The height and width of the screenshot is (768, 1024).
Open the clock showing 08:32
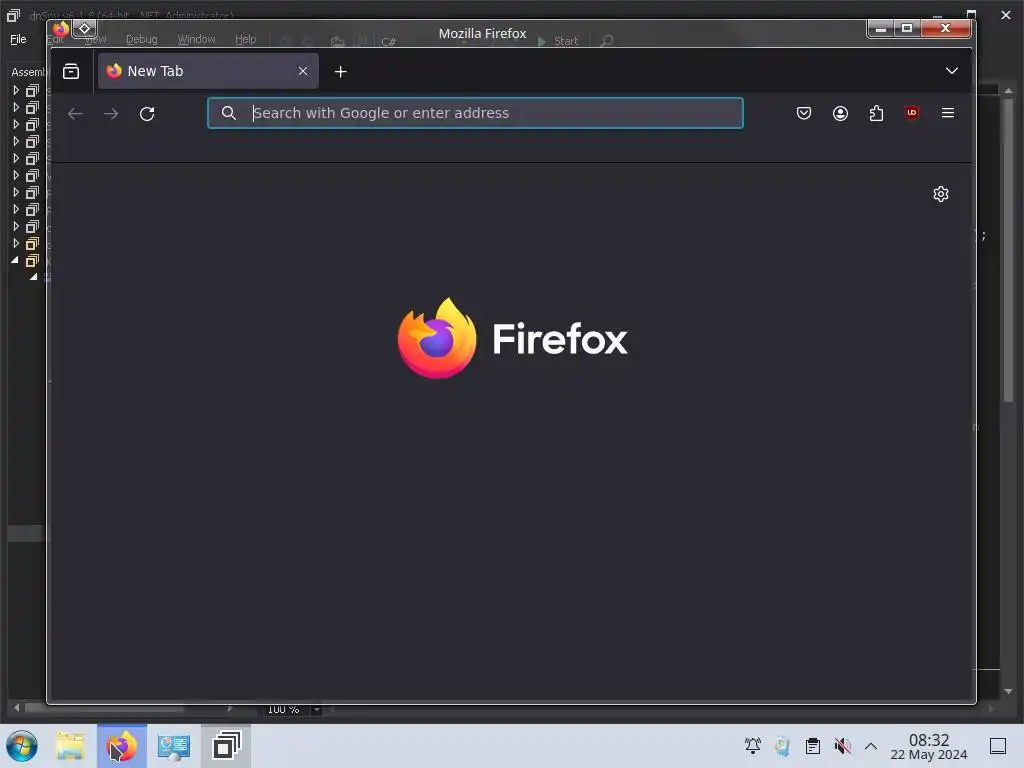pos(929,746)
